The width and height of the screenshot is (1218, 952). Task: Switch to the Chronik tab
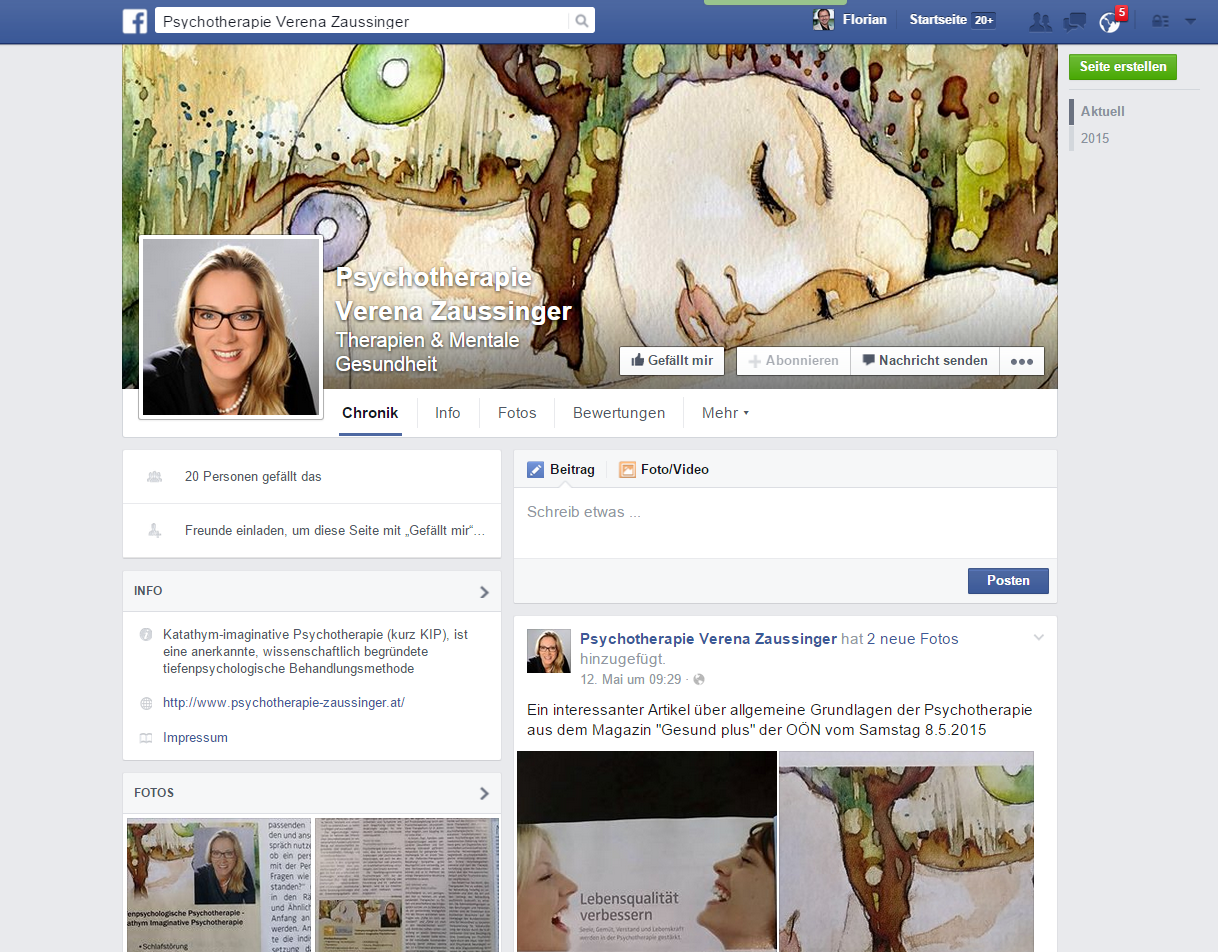pyautogui.click(x=370, y=413)
